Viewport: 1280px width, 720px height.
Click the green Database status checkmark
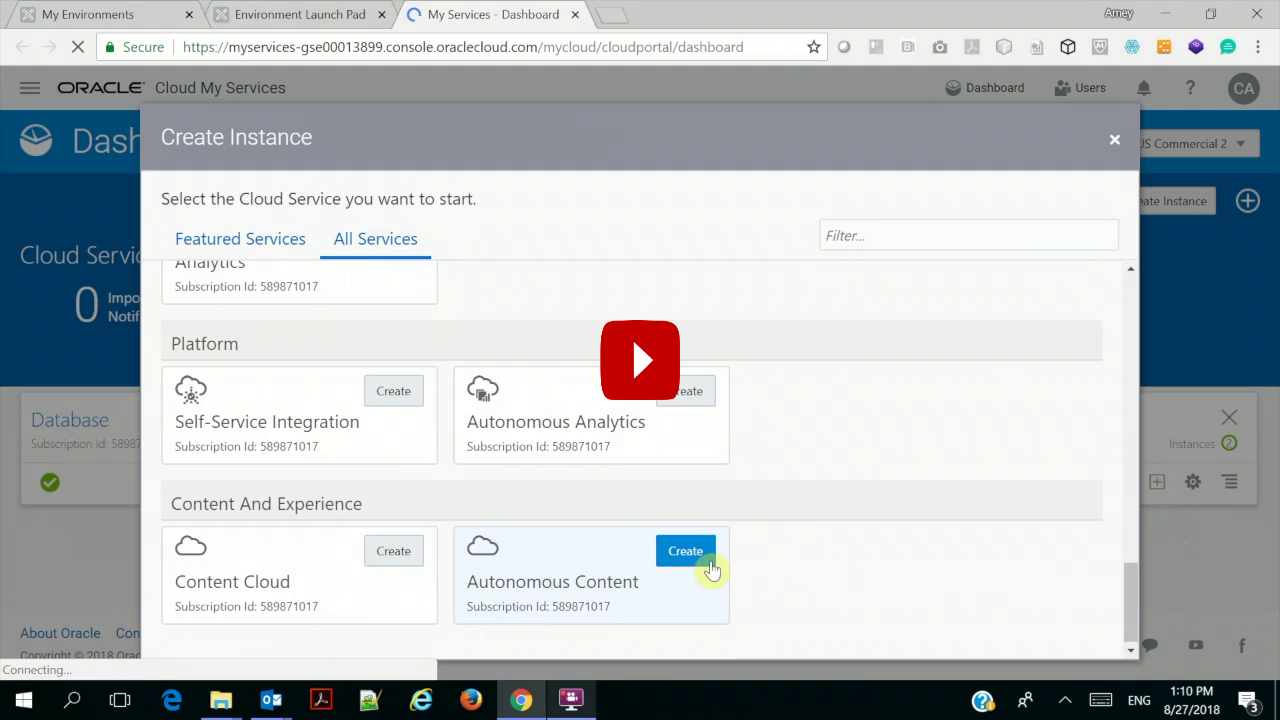click(50, 483)
